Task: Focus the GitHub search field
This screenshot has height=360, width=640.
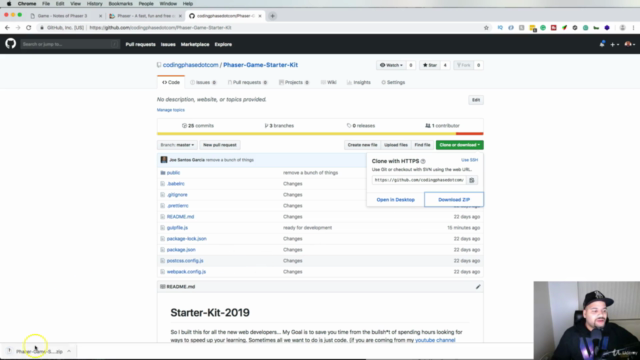Action: click(x=70, y=44)
